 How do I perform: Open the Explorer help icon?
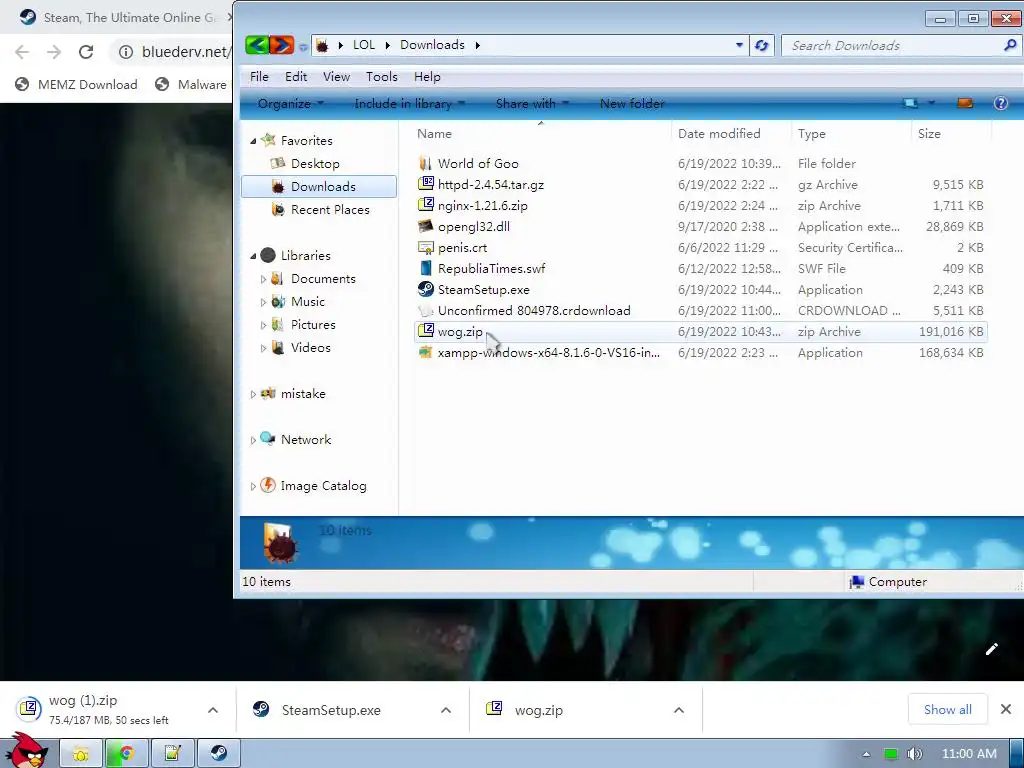1000,103
